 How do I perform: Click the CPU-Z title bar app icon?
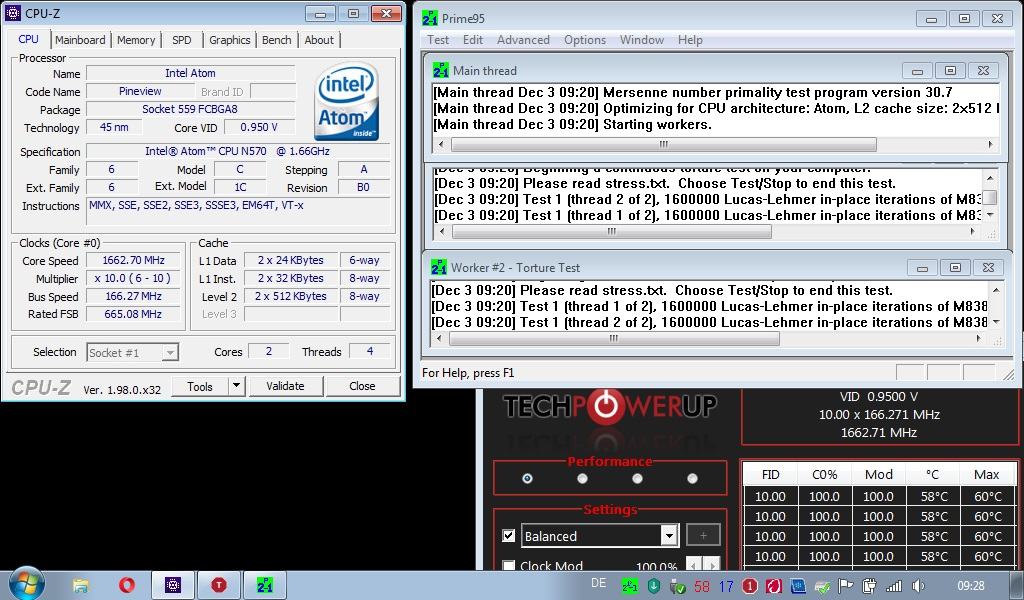pyautogui.click(x=12, y=13)
